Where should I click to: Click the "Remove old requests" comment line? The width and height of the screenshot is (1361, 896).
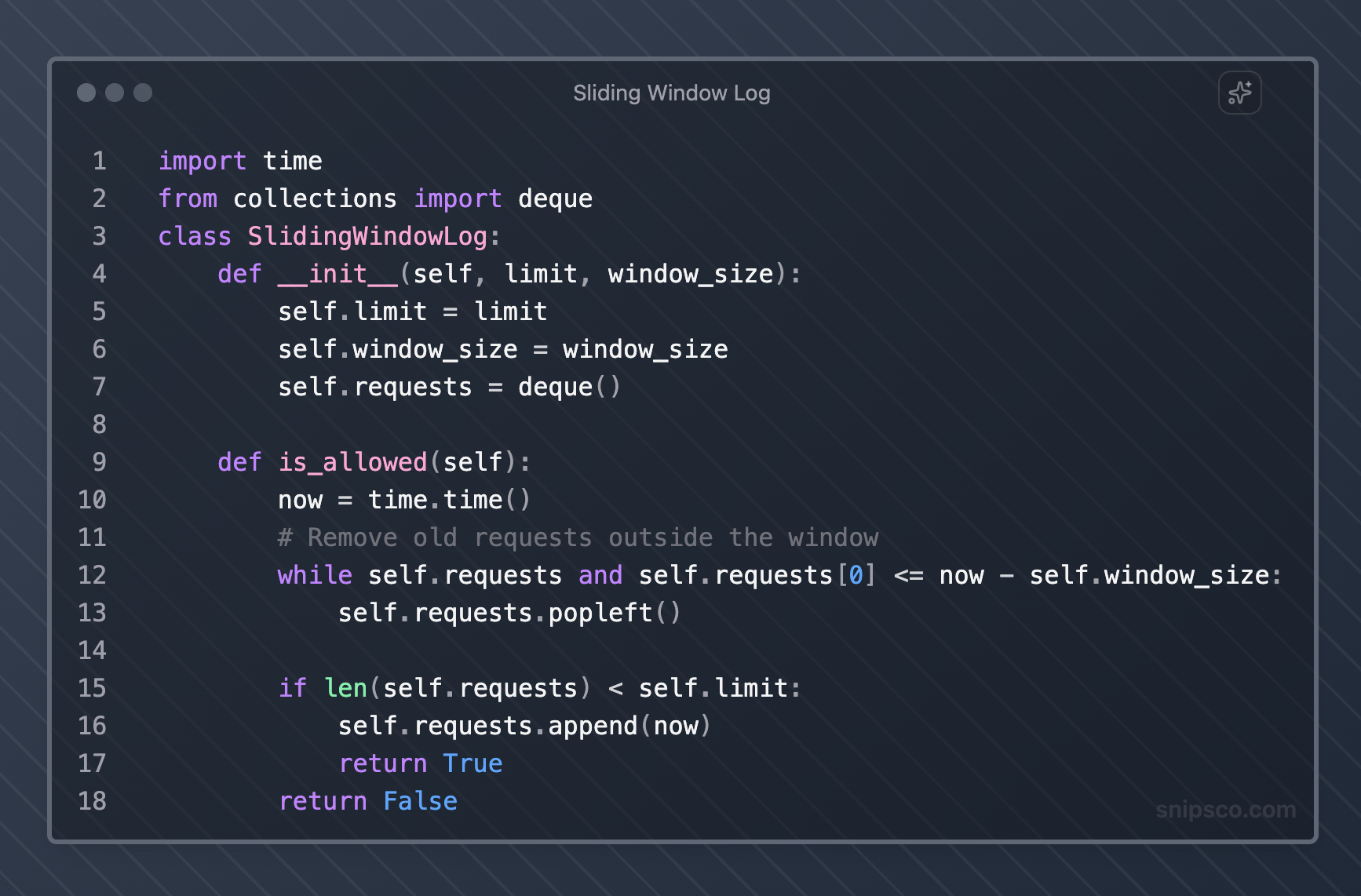tap(578, 537)
